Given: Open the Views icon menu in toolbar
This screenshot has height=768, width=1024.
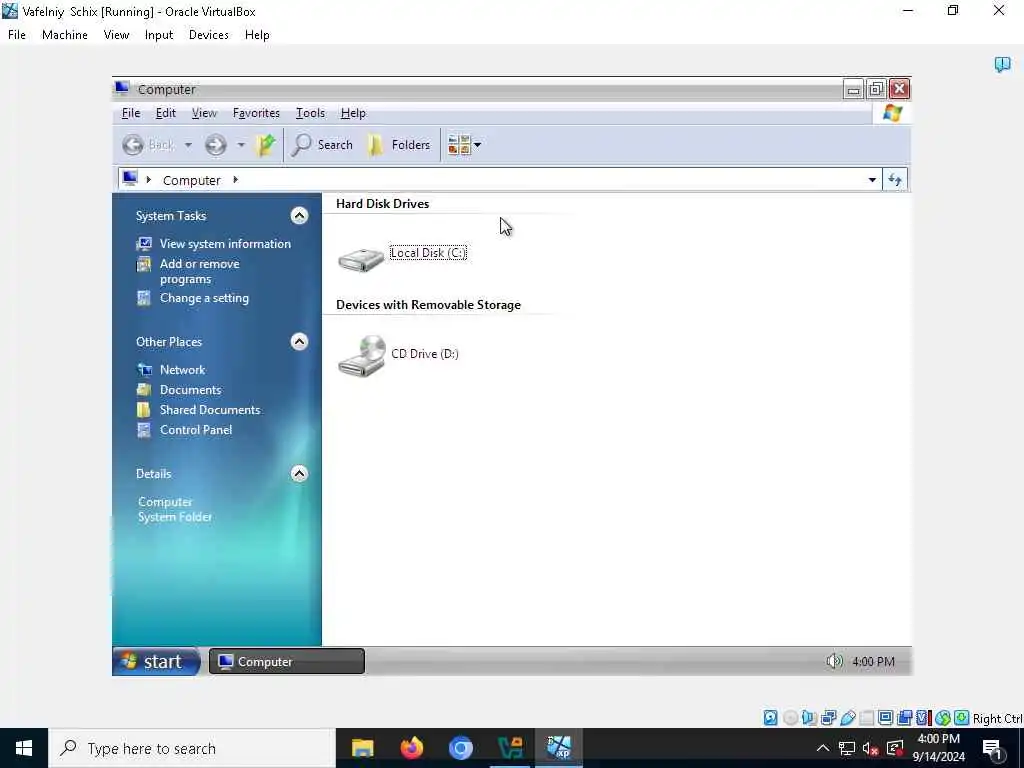Looking at the screenshot, I should click(x=464, y=145).
